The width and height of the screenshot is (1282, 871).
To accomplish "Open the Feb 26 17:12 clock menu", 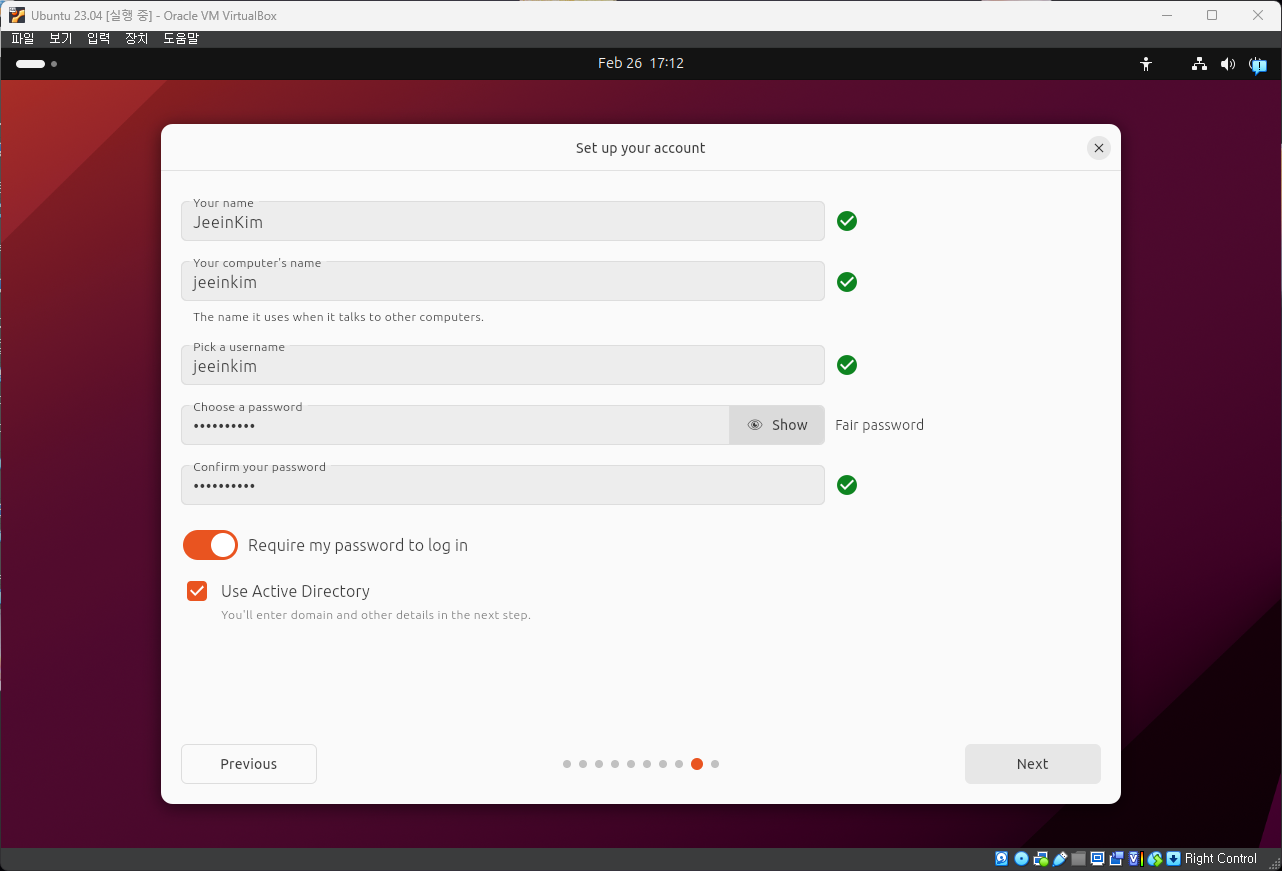I will pyautogui.click(x=641, y=63).
